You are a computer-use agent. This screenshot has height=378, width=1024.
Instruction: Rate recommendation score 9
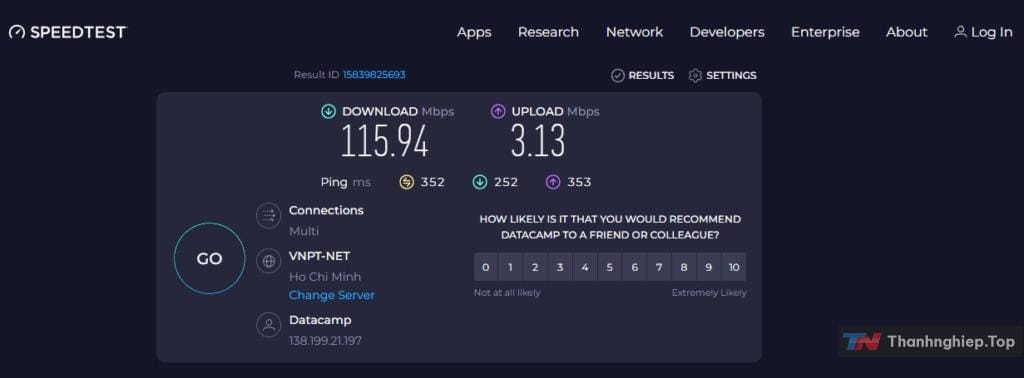[x=709, y=267]
